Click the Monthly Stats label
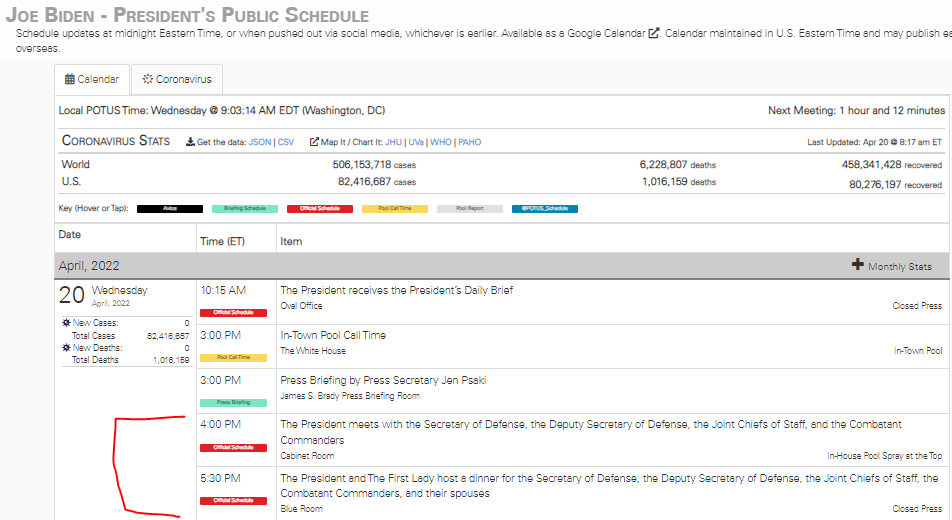Screen dimensions: 952x520 [899, 267]
